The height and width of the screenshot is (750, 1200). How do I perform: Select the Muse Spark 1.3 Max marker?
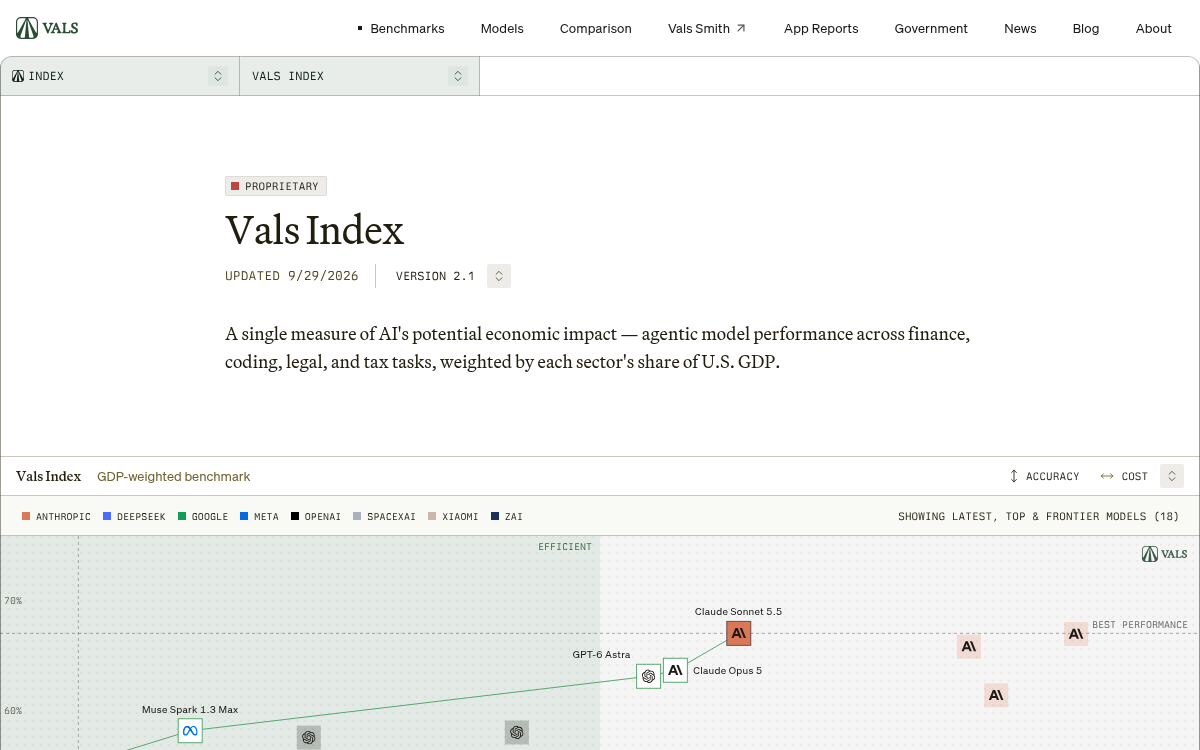tap(190, 731)
